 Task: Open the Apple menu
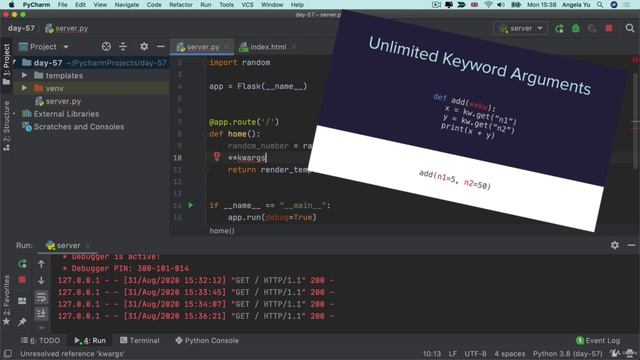coord(11,5)
